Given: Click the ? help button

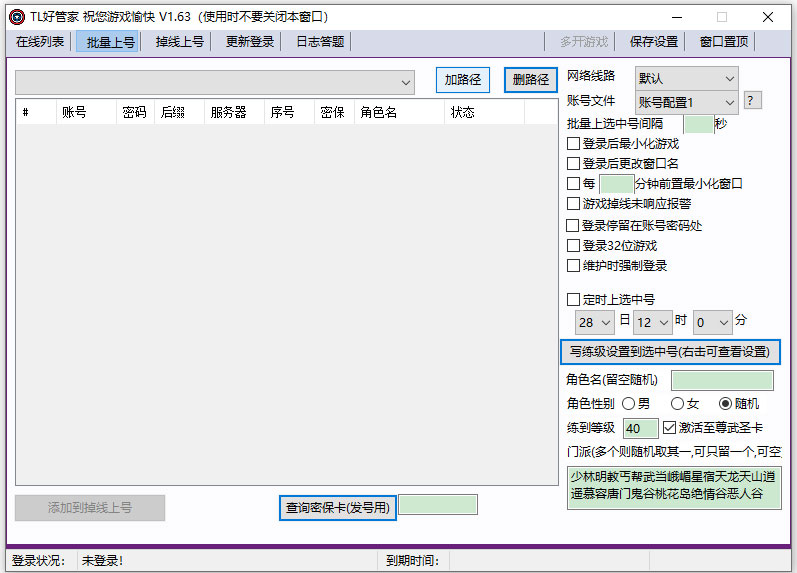Looking at the screenshot, I should pos(752,100).
